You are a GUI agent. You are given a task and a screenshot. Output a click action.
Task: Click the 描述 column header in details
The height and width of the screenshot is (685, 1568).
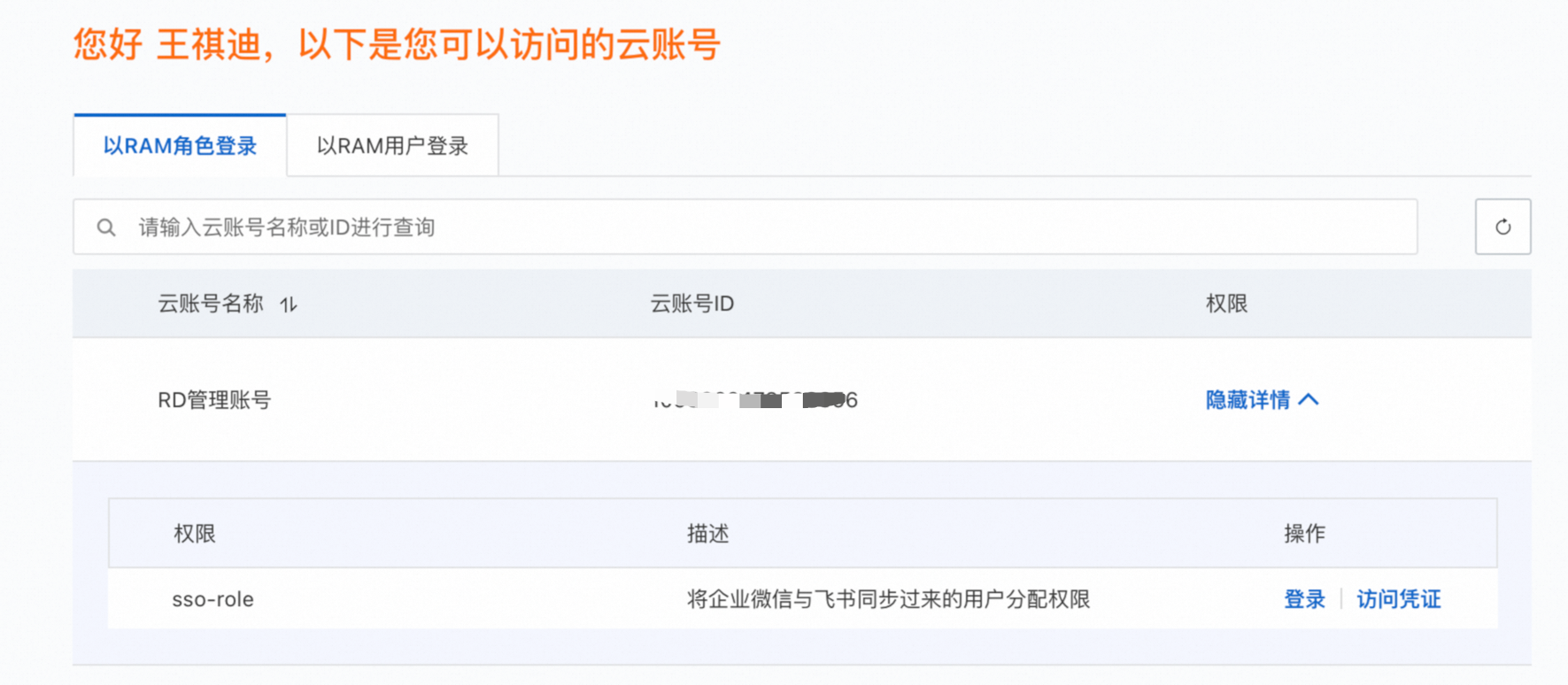(707, 534)
